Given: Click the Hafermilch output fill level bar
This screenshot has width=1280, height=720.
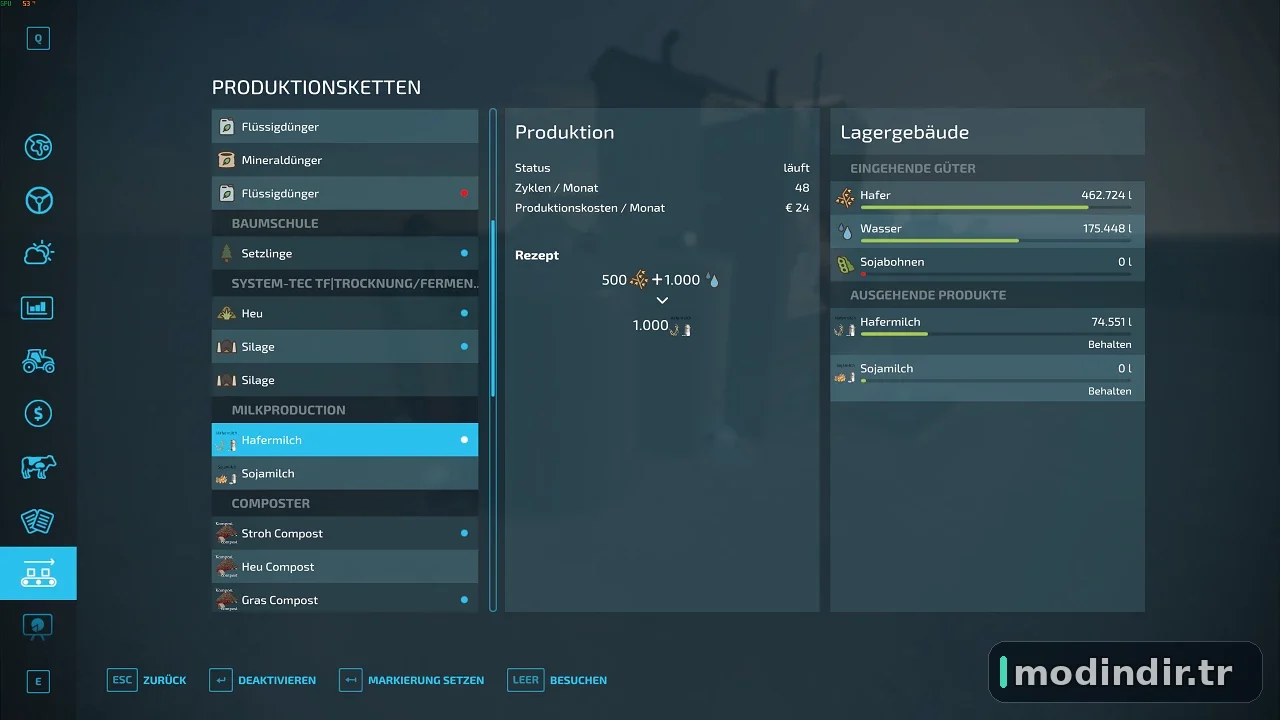Looking at the screenshot, I should (x=996, y=334).
